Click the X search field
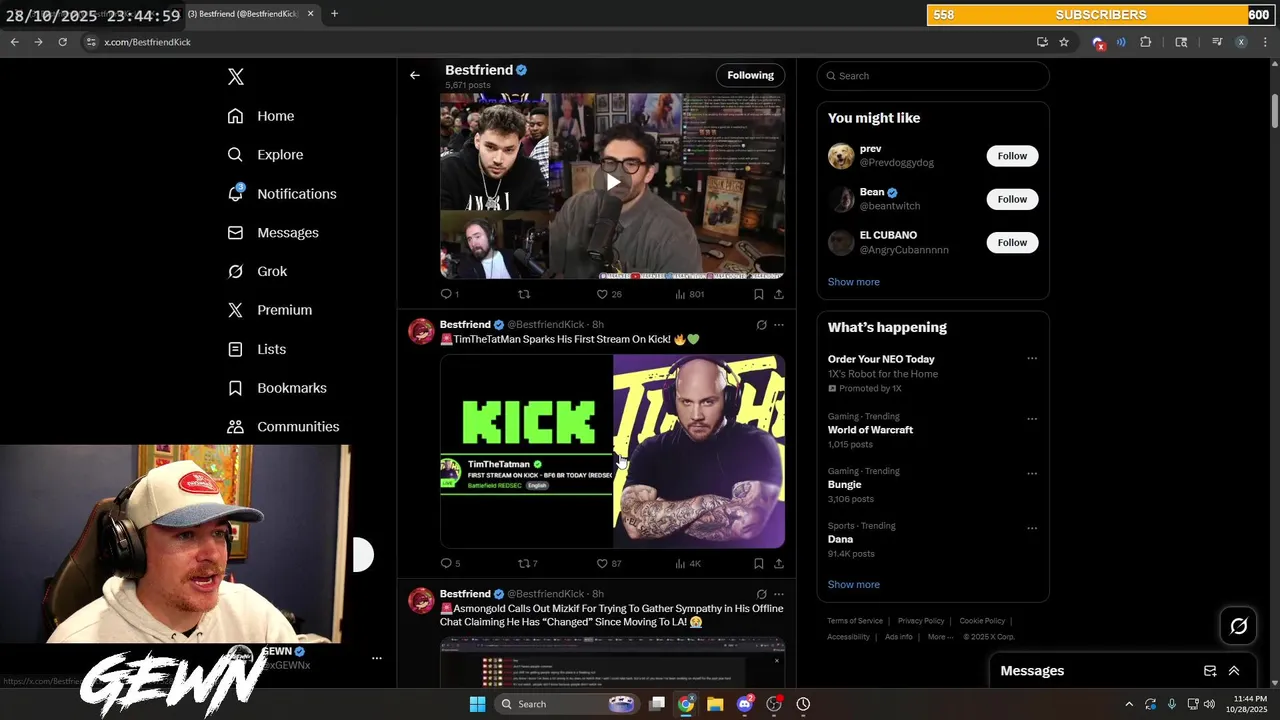 (x=933, y=76)
